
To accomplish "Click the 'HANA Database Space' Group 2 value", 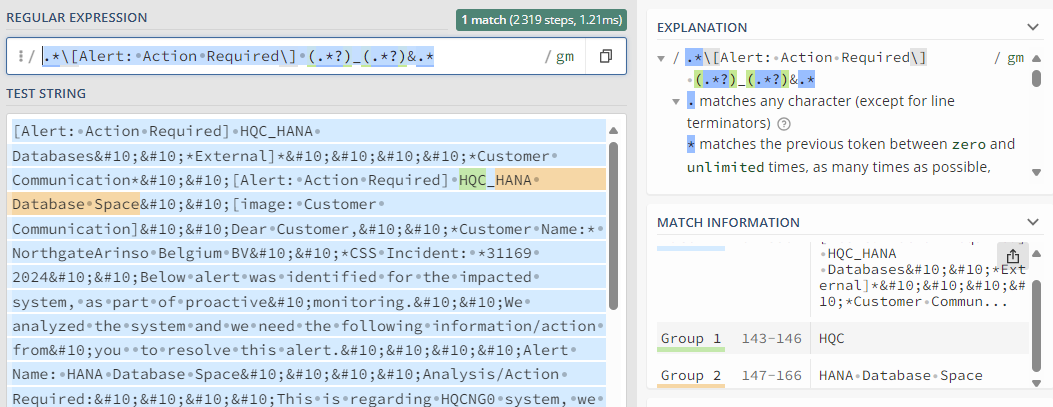I will click(901, 375).
